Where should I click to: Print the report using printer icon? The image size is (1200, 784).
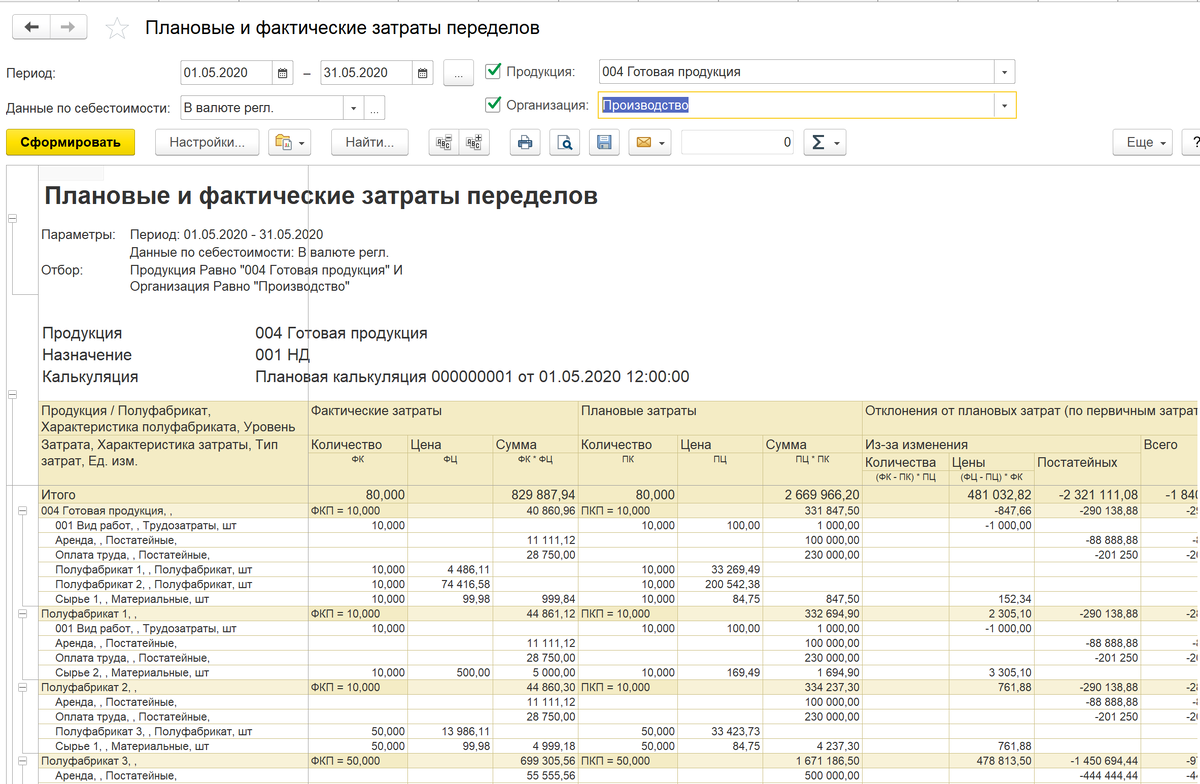[525, 143]
